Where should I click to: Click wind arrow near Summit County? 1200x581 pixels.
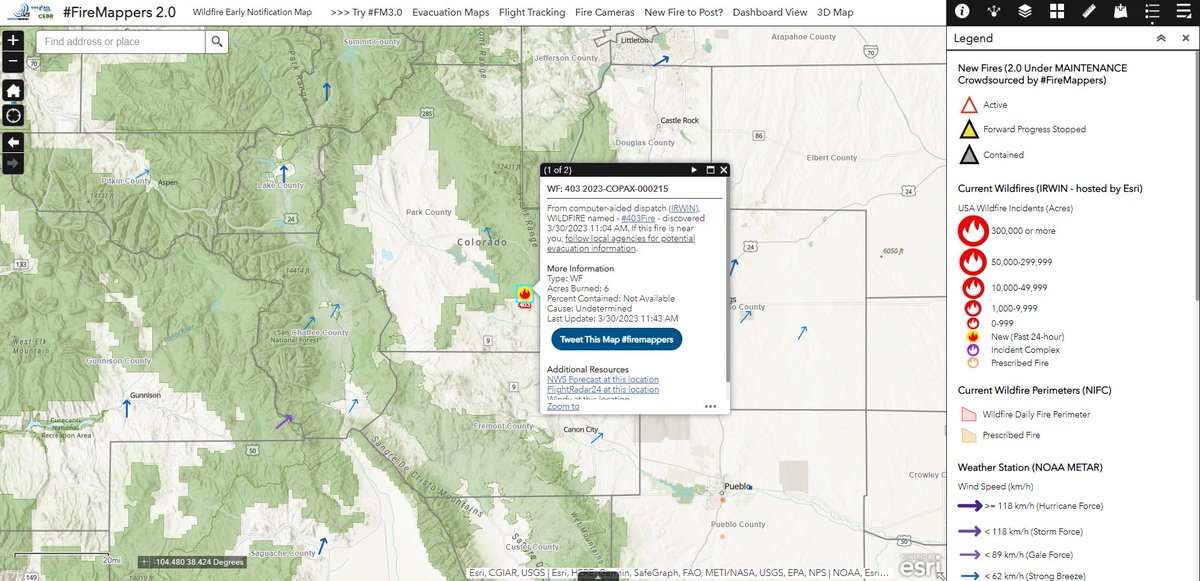tap(326, 91)
